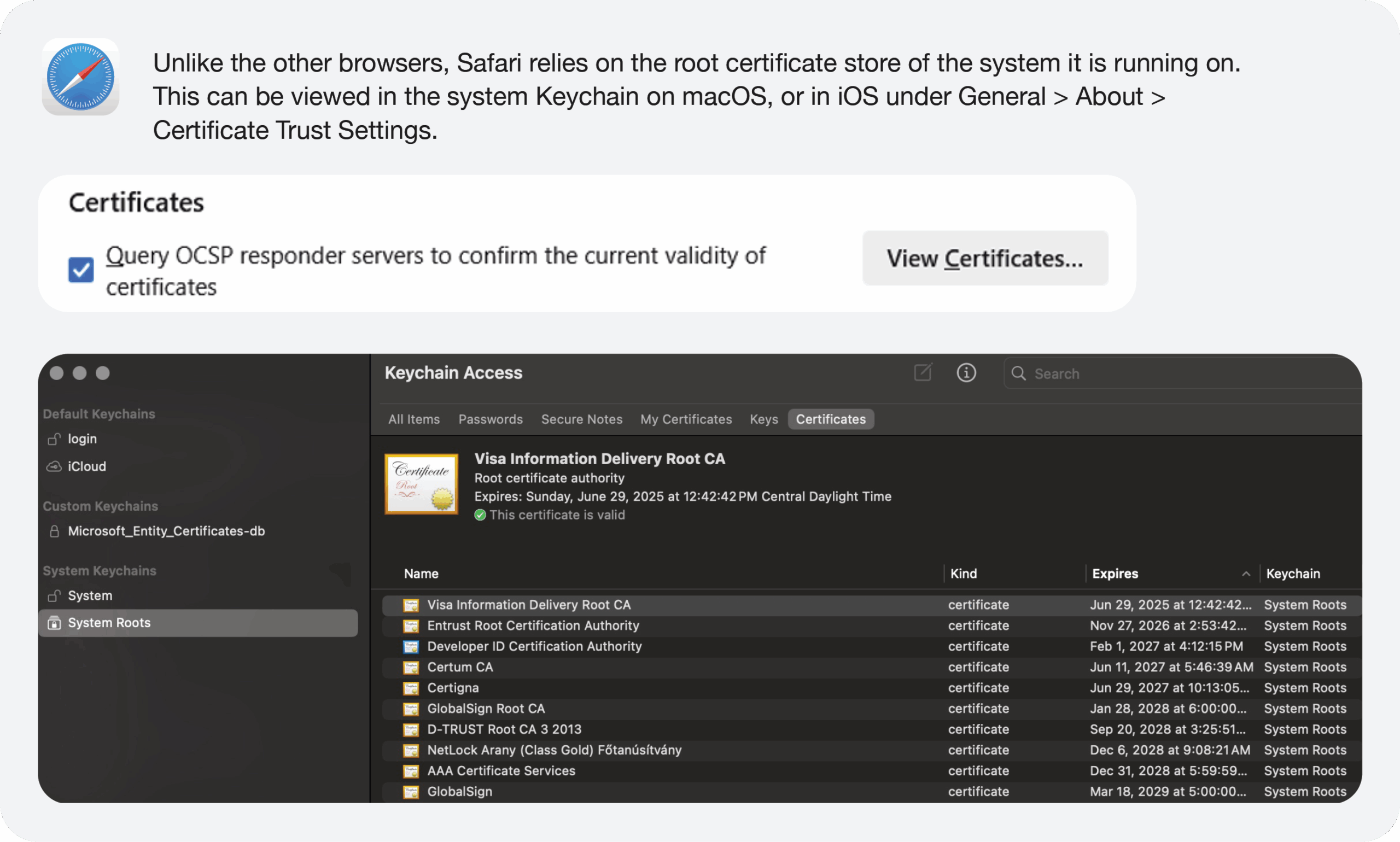Screen dimensions: 1400x842
Task: Click the Jun 29, 2025 expiry date cell
Action: point(1170,605)
